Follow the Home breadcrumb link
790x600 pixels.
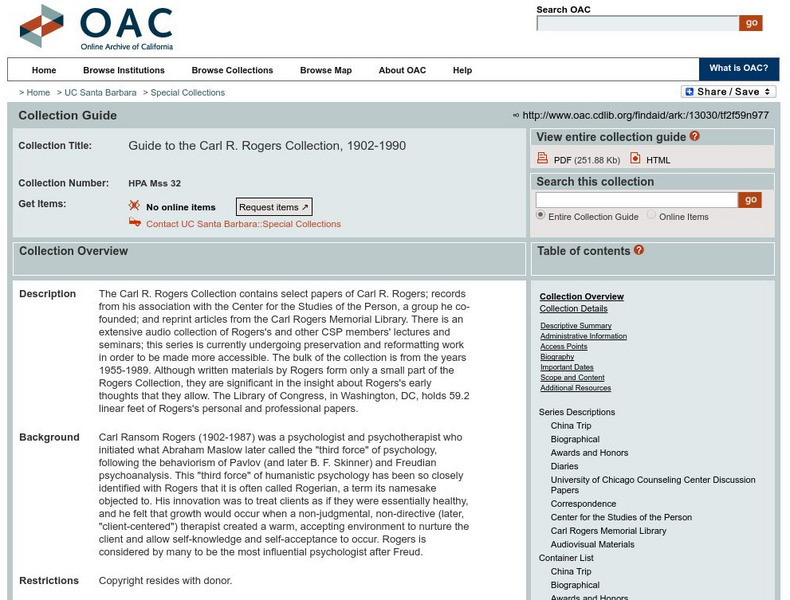38,93
